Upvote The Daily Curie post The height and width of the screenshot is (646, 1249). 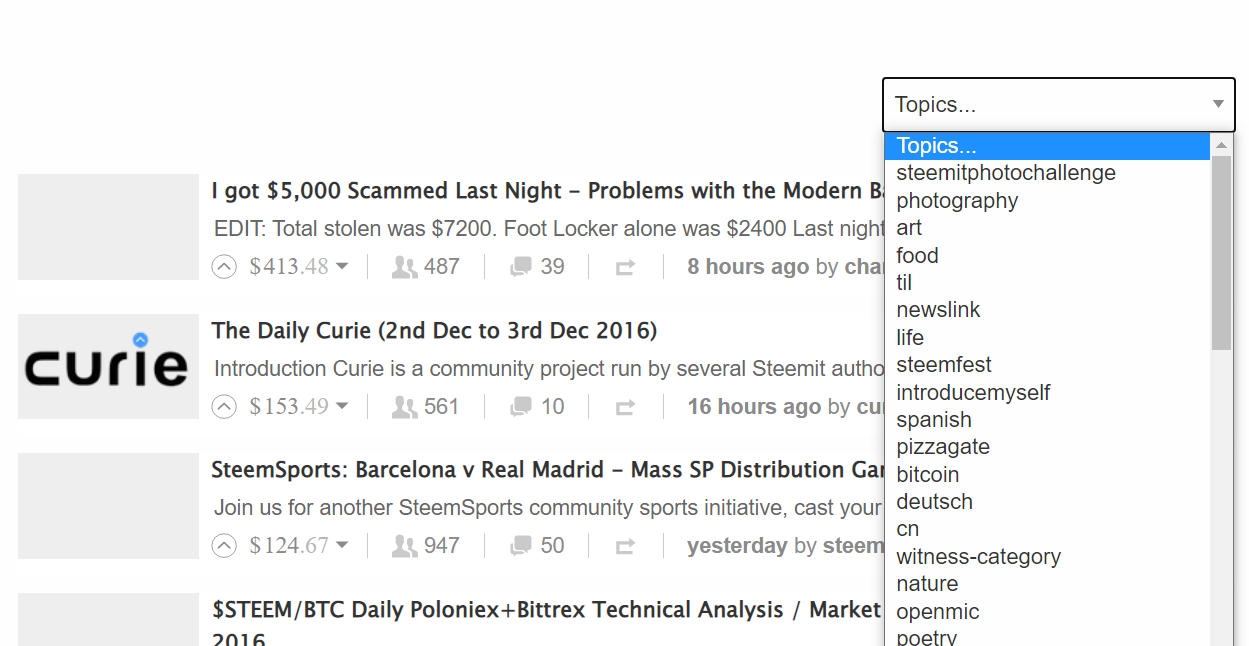[x=224, y=407]
